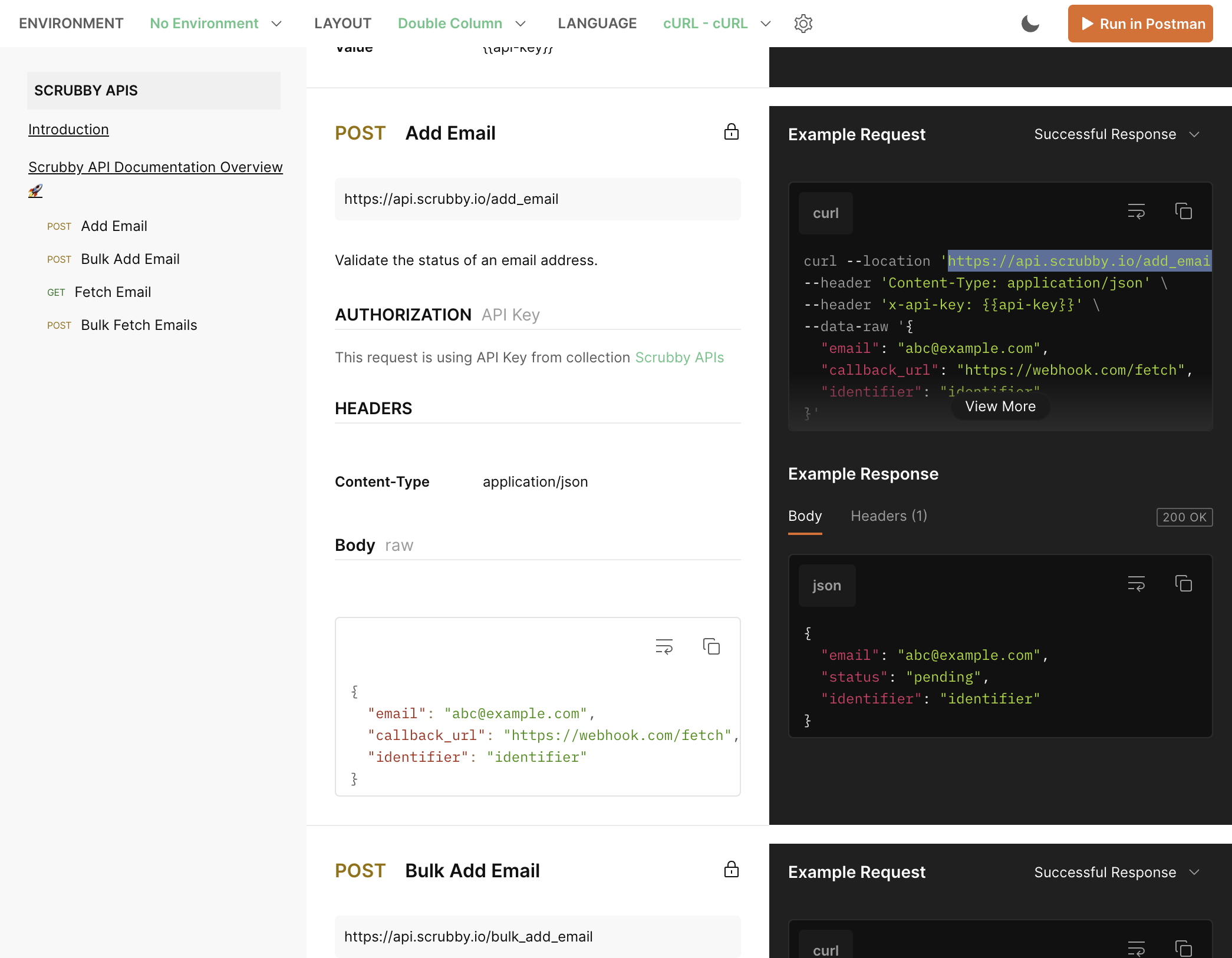Expand Successful Response dropdown for Add Email
1232x958 pixels.
point(1116,134)
